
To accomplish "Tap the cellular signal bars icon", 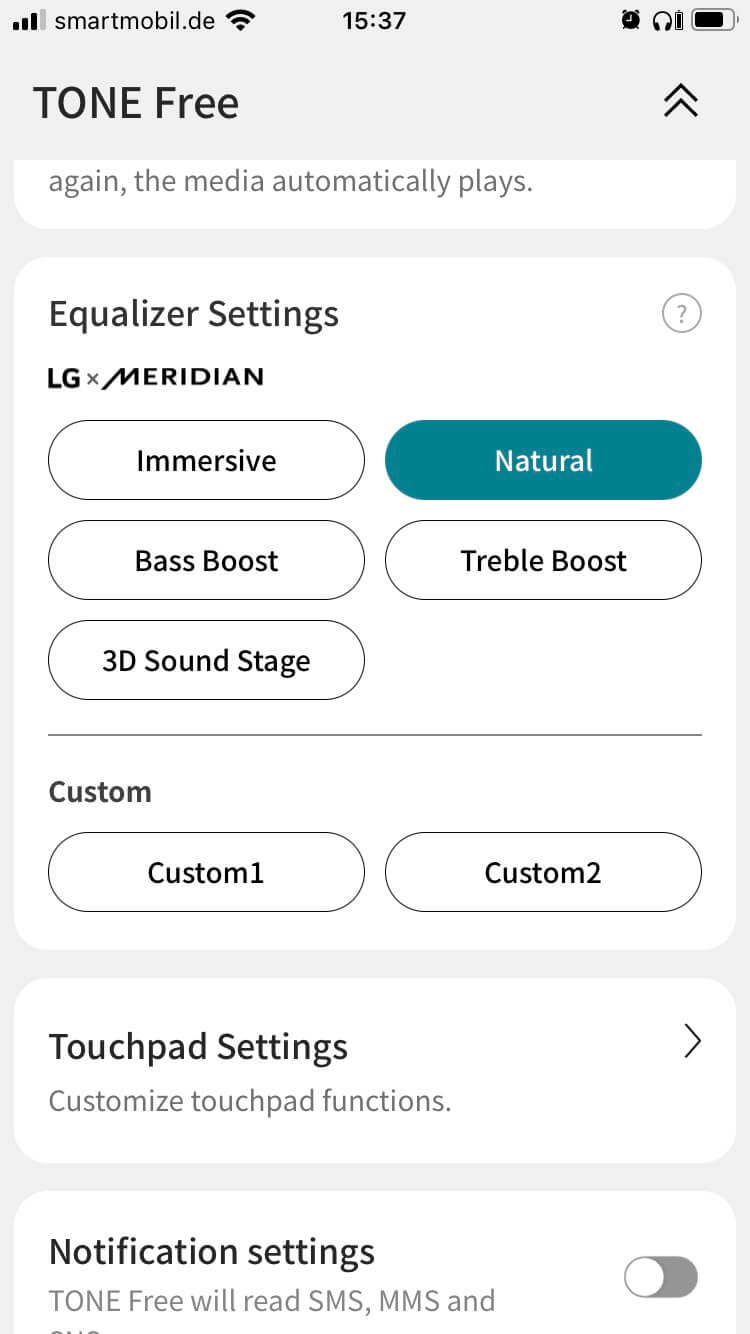I will click(29, 20).
